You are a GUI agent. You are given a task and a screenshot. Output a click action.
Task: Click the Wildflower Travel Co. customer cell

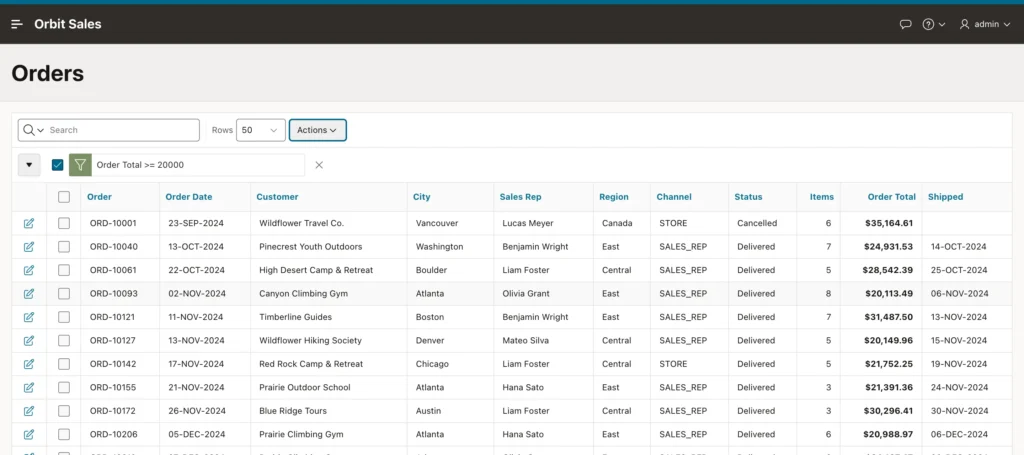(301, 223)
